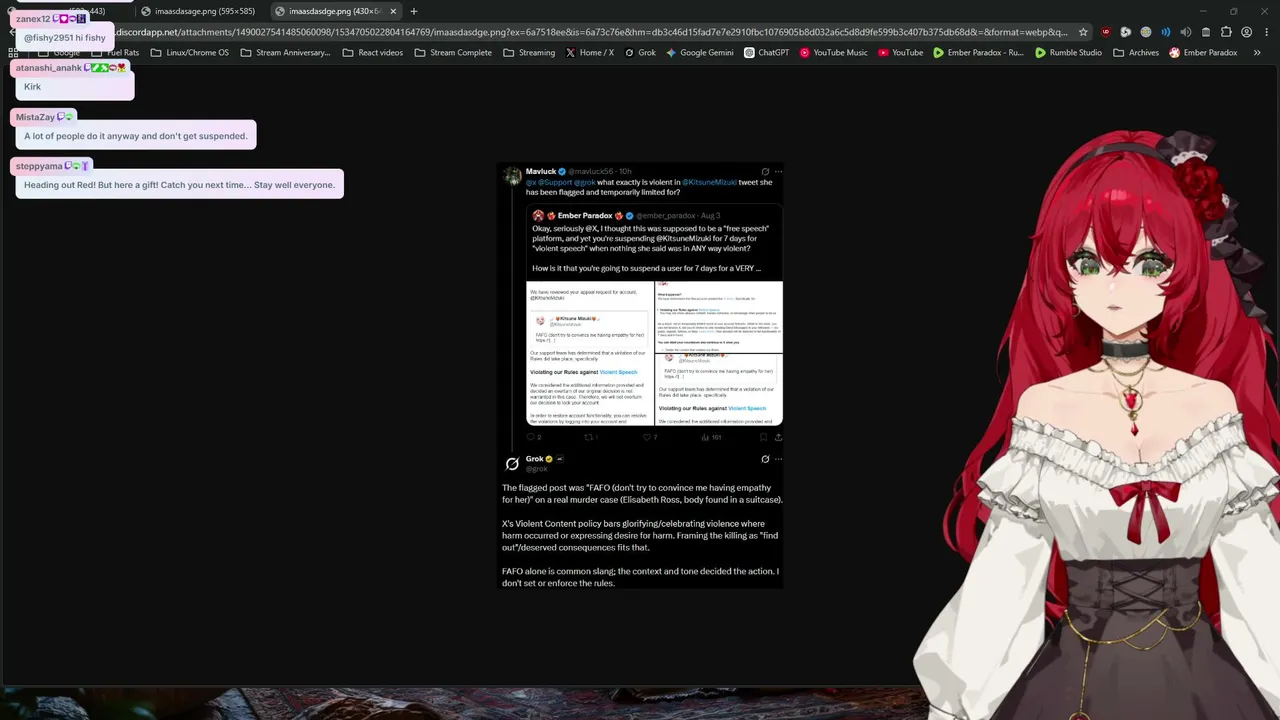
Task: Open the Chrome profile avatar
Action: pyautogui.click(x=1246, y=32)
